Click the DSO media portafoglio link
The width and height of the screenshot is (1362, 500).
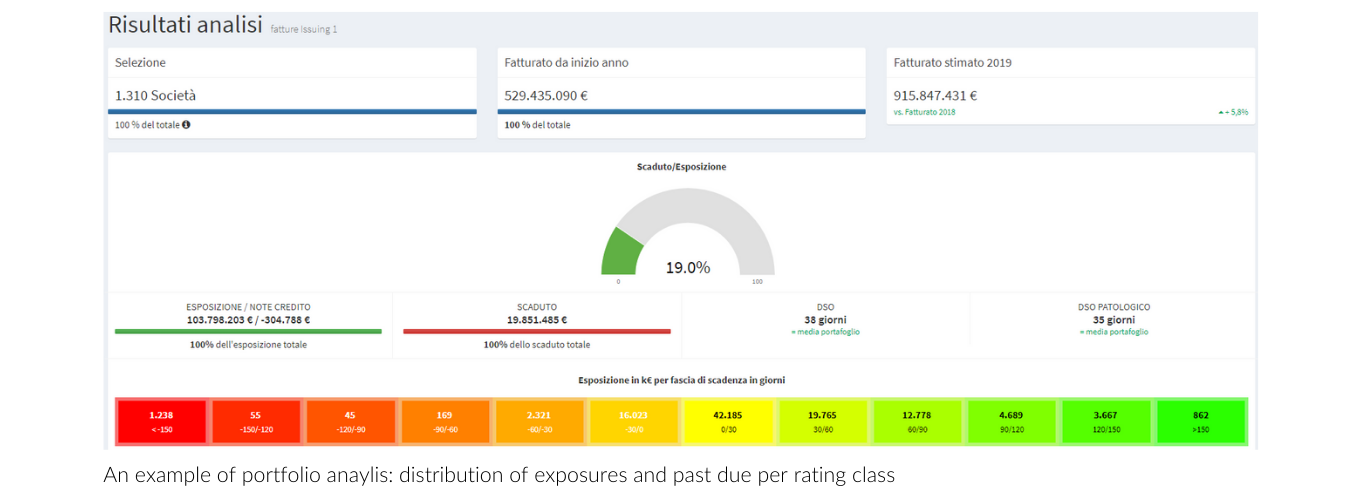825,332
